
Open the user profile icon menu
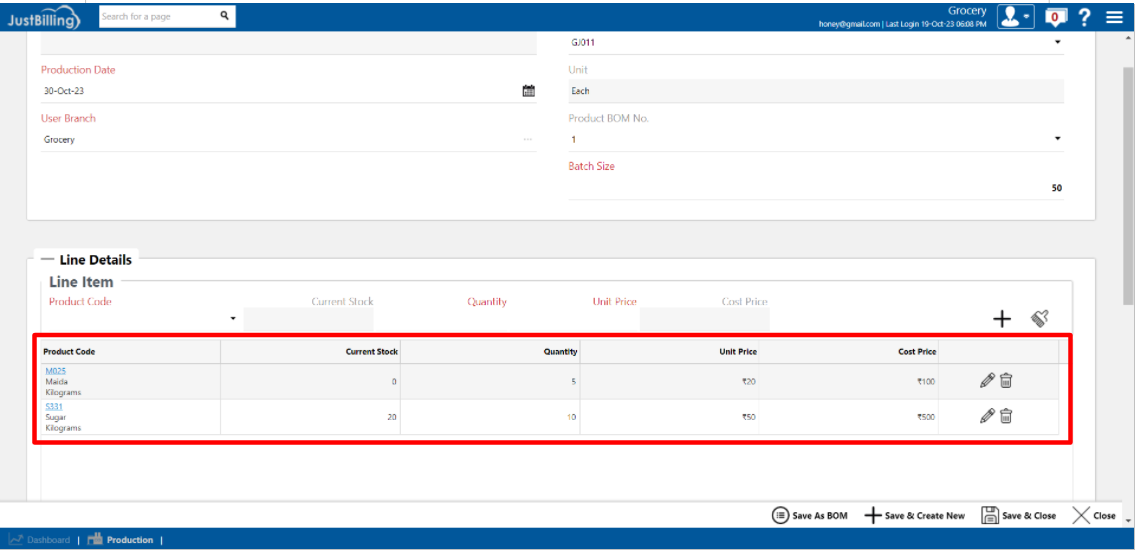tap(1014, 16)
